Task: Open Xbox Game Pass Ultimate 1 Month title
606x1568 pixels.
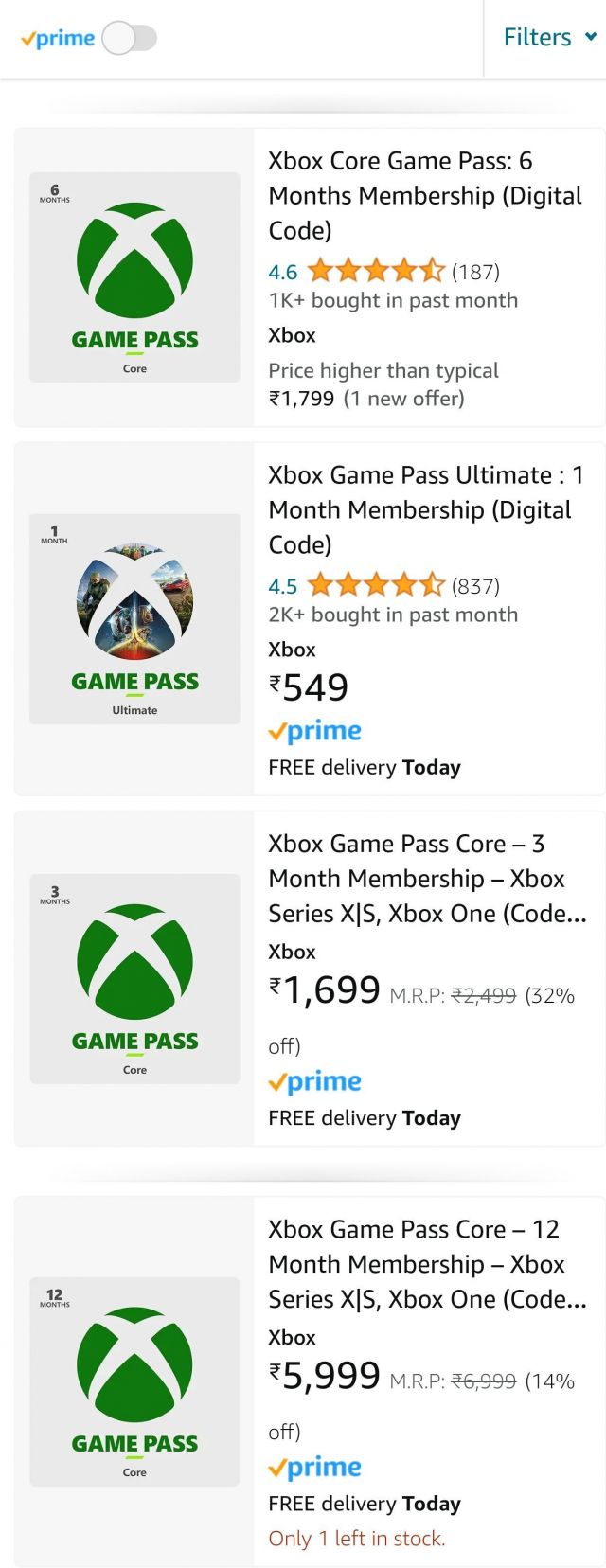Action: (x=425, y=509)
